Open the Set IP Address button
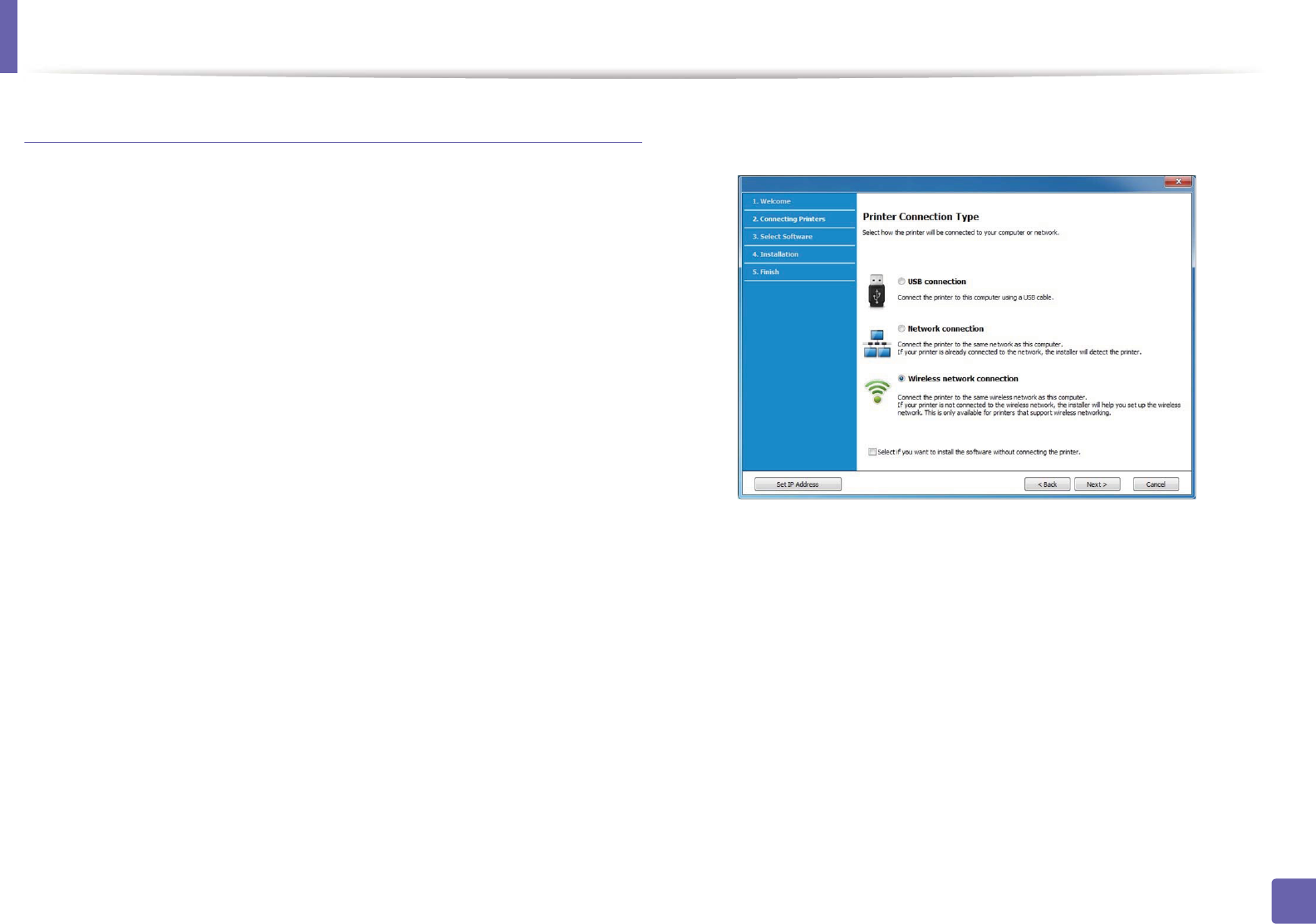1316x924 pixels. [798, 484]
